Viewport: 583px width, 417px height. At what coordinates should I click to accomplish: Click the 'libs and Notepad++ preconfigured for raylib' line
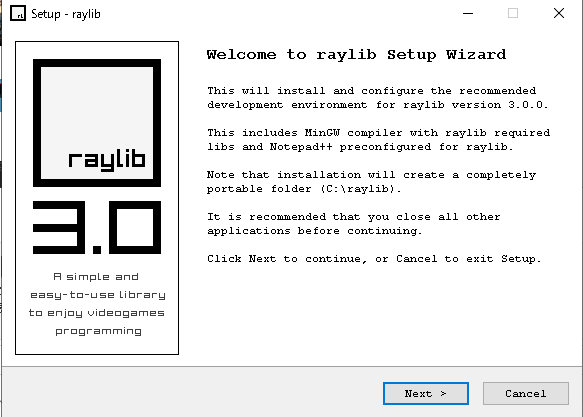(x=360, y=147)
